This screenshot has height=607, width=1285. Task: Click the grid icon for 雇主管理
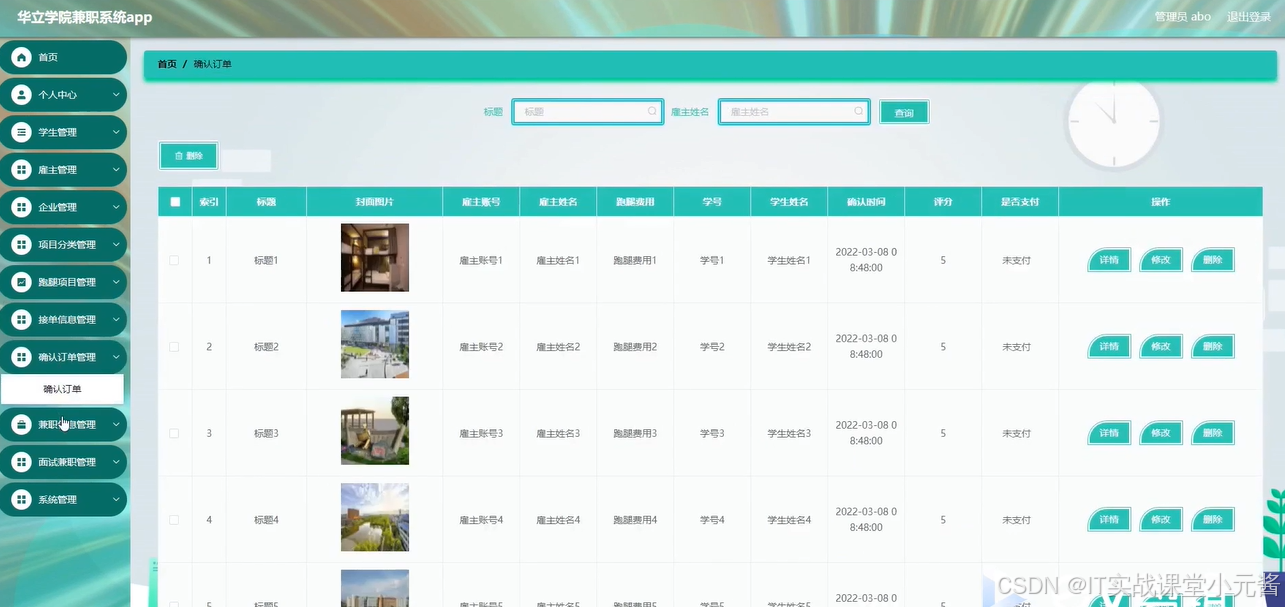pyautogui.click(x=22, y=170)
